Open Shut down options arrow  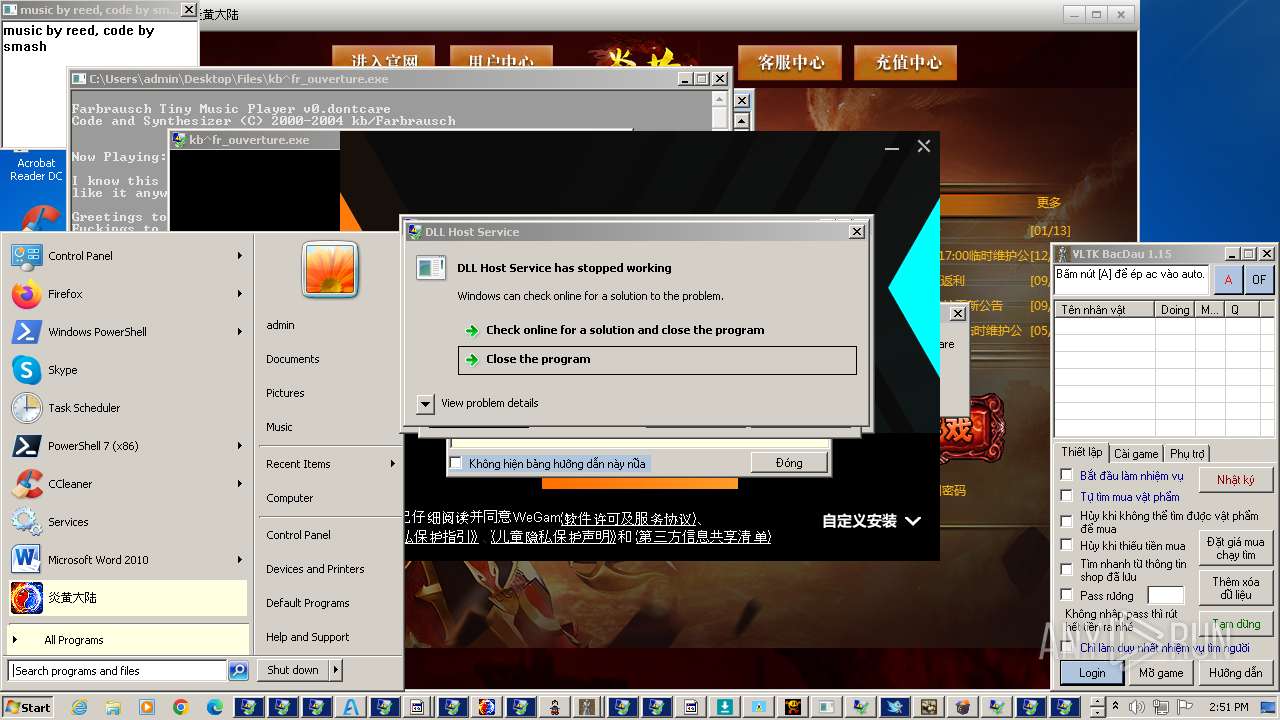coord(336,670)
